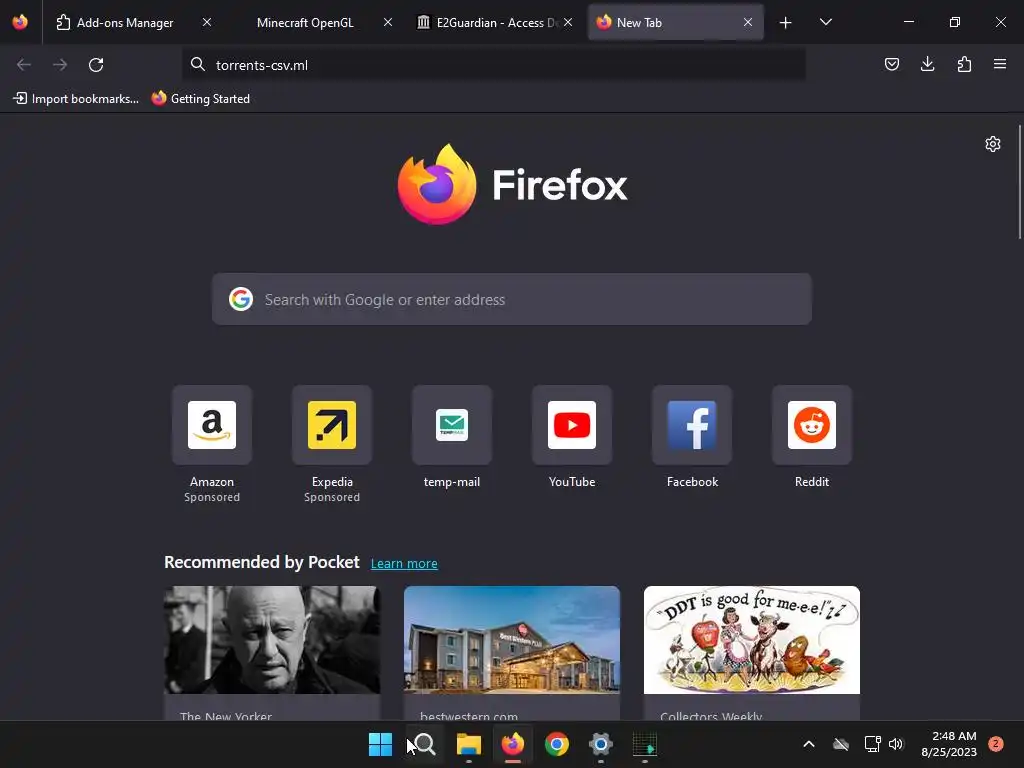
Task: Click the Firefox View icon in tab bar
Action: 20,22
